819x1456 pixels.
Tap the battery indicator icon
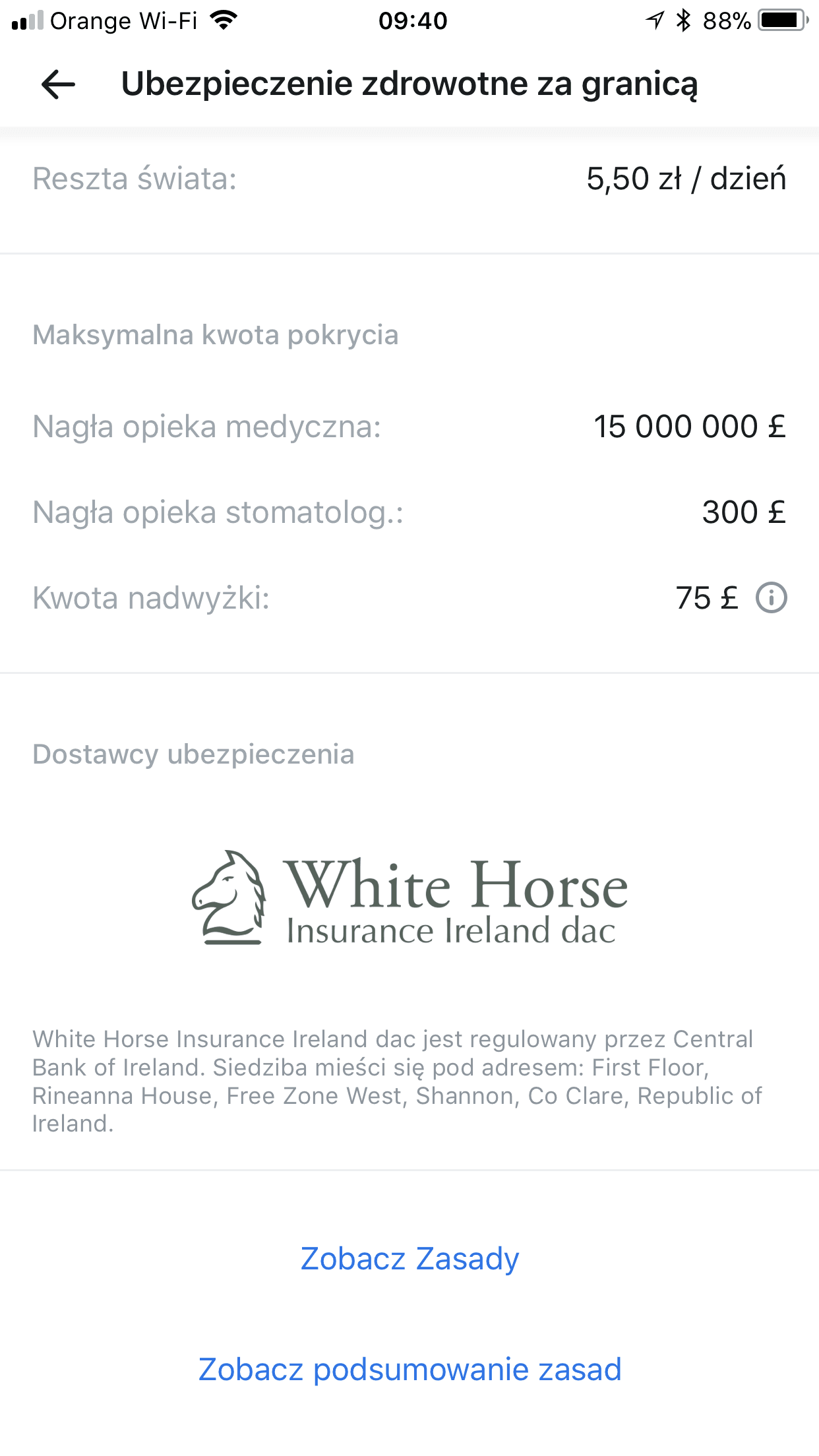(783, 20)
